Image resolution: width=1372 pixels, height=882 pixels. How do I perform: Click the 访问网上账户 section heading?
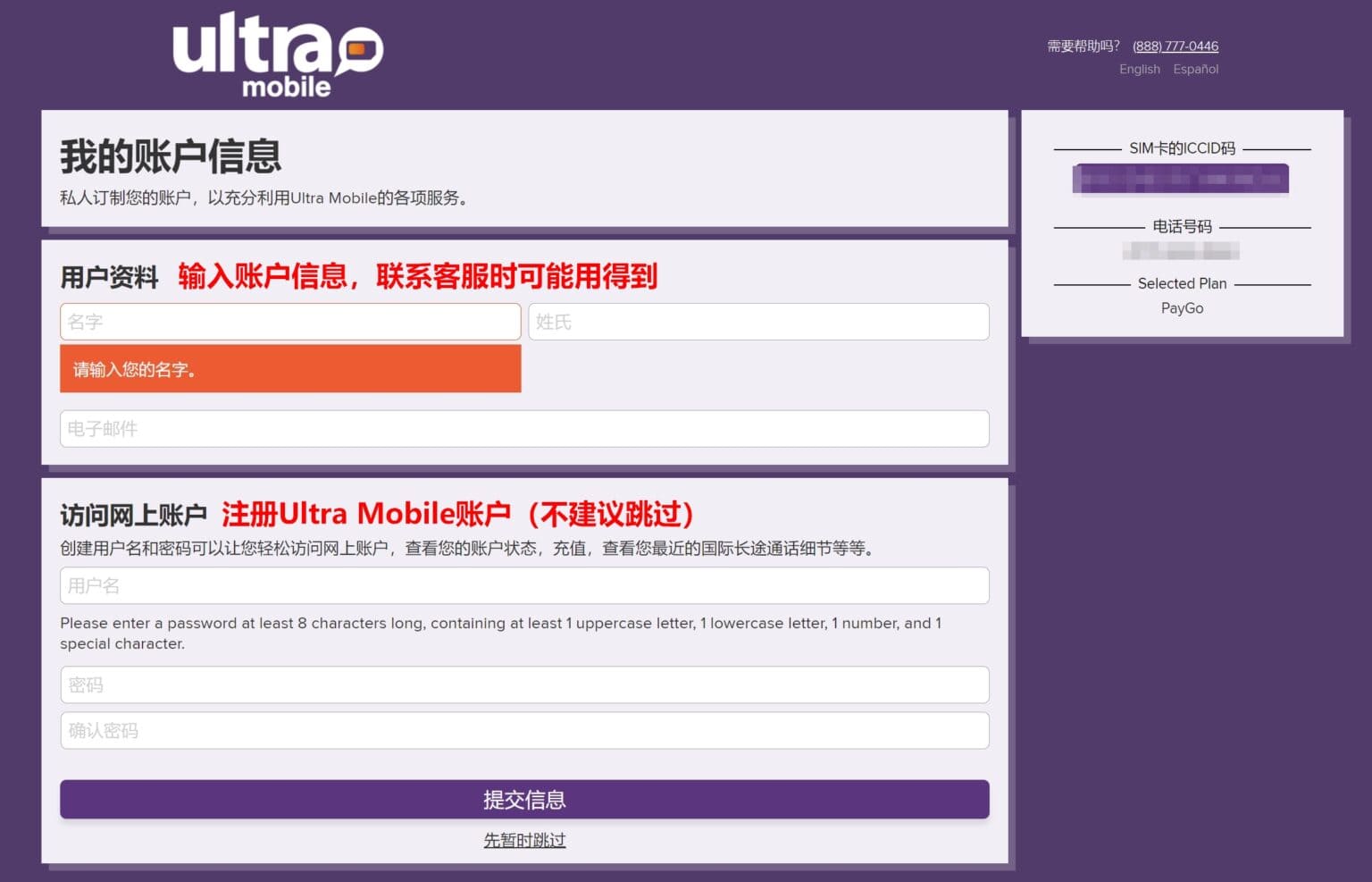(x=133, y=515)
